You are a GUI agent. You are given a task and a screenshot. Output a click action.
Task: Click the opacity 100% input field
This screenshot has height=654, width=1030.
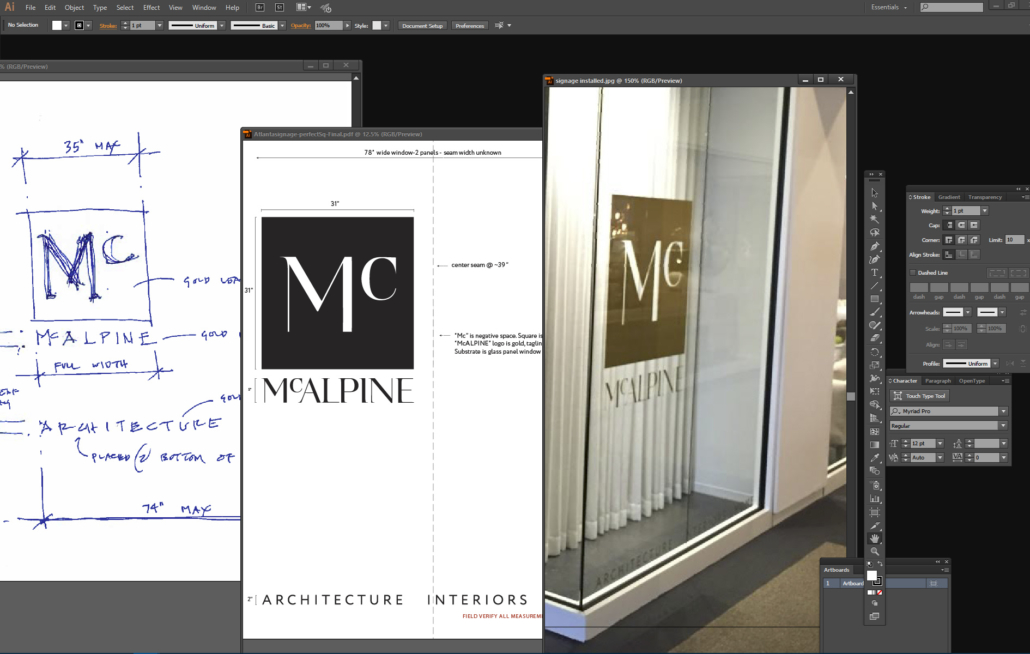[x=328, y=26]
